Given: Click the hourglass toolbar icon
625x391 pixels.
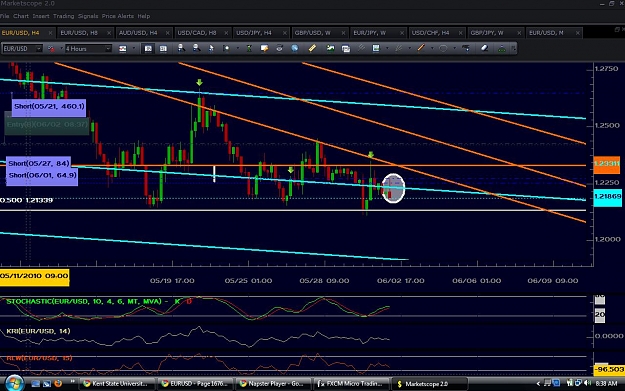Looking at the screenshot, I should tap(249, 49).
